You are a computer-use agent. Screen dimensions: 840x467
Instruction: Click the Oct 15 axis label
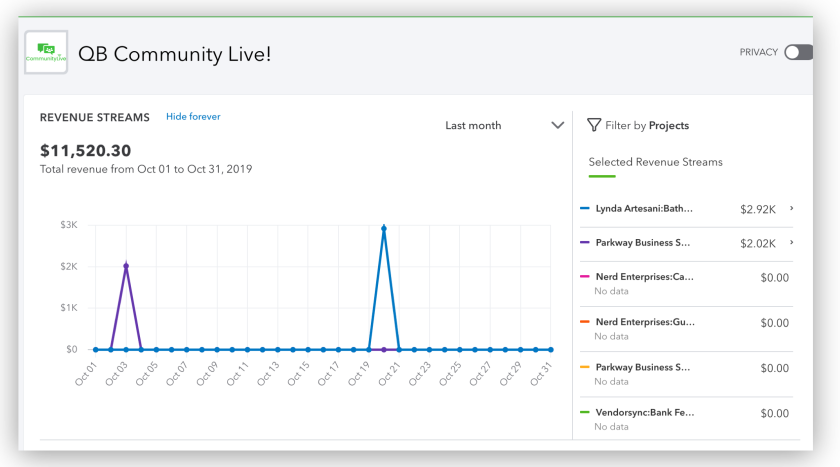pyautogui.click(x=298, y=373)
